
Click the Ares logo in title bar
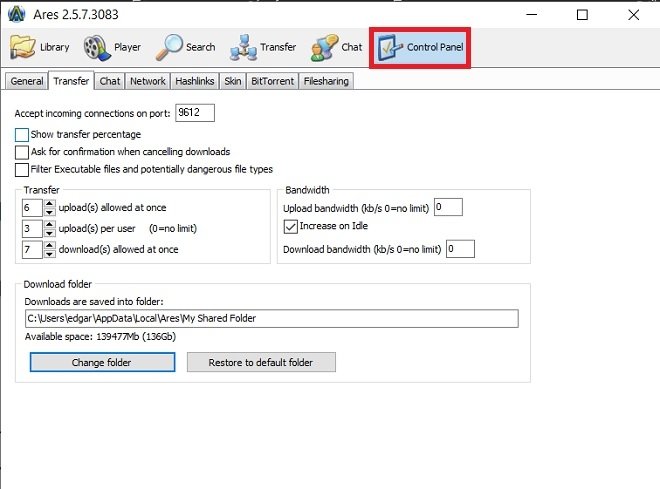click(17, 14)
